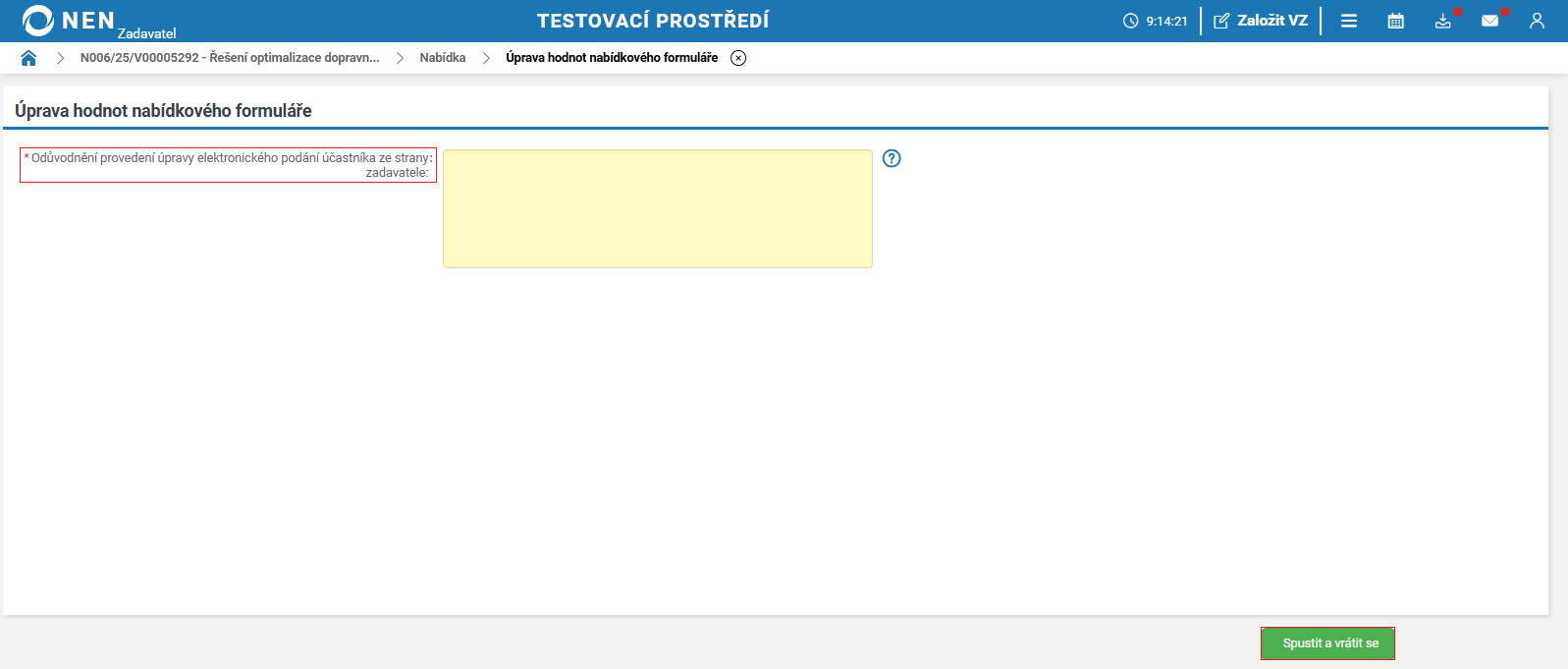Image resolution: width=1568 pixels, height=669 pixels.
Task: Click the Založit VZ button
Action: click(x=1261, y=21)
